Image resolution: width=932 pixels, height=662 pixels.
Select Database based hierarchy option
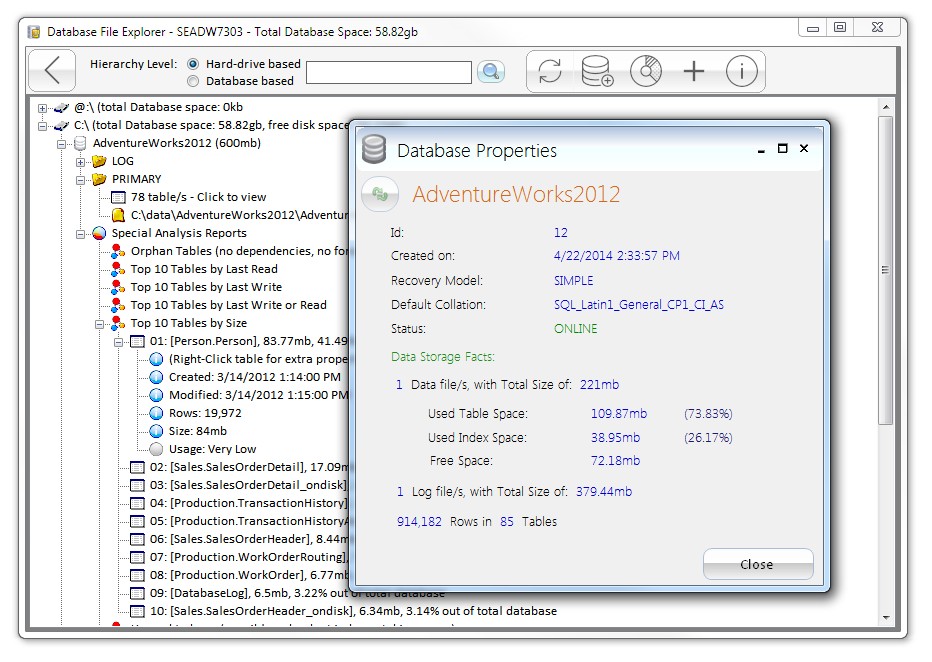tap(193, 81)
